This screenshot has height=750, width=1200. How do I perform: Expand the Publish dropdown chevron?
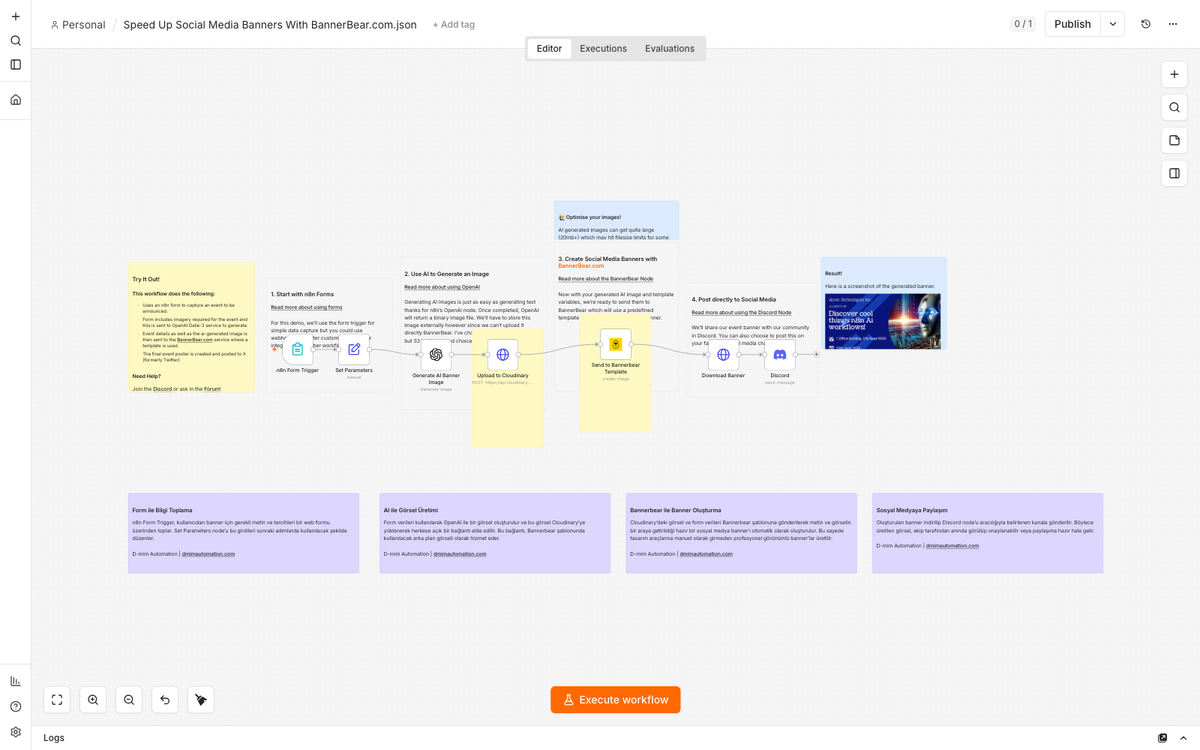[1113, 24]
